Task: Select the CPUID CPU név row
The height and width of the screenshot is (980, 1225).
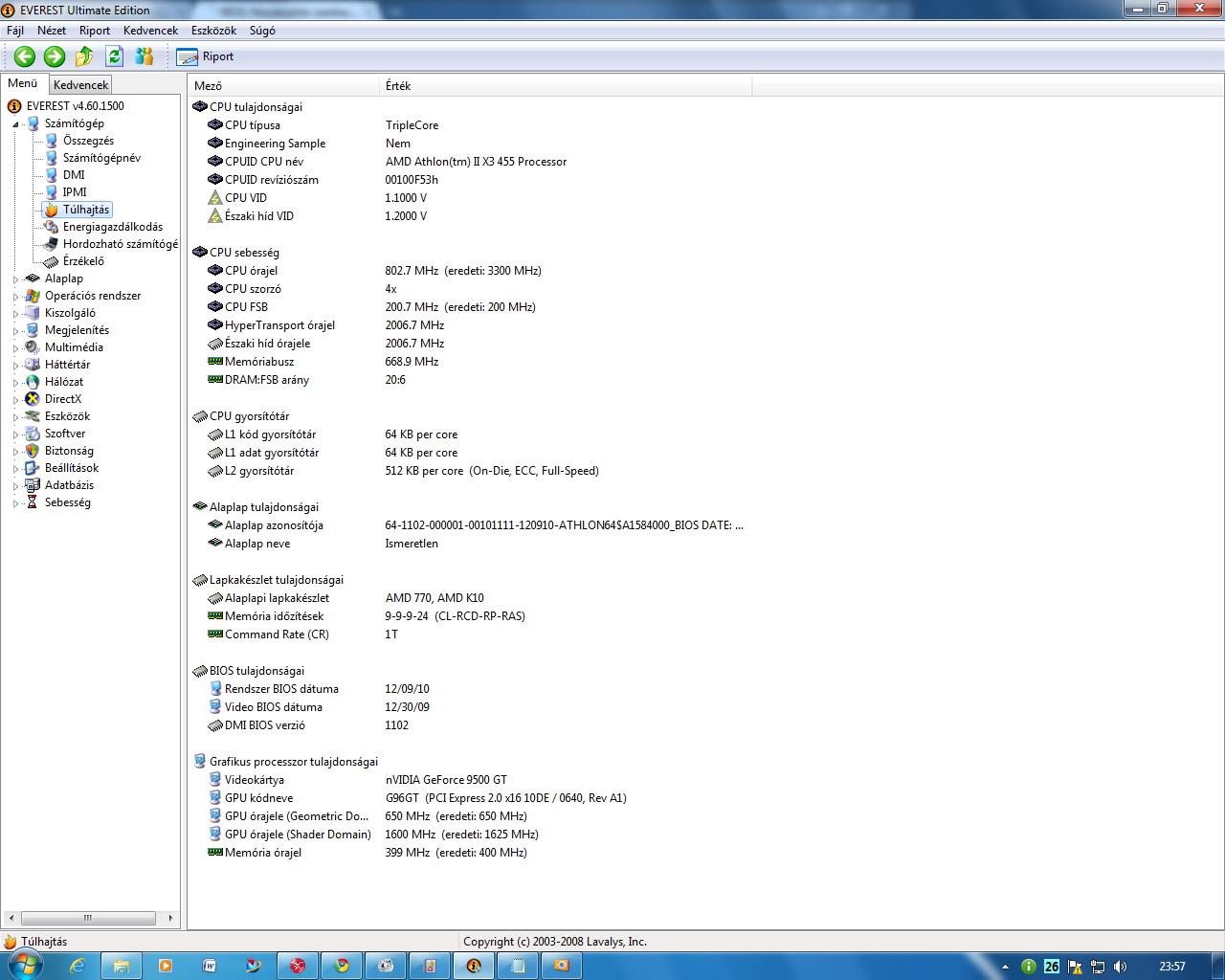Action: coord(469,162)
